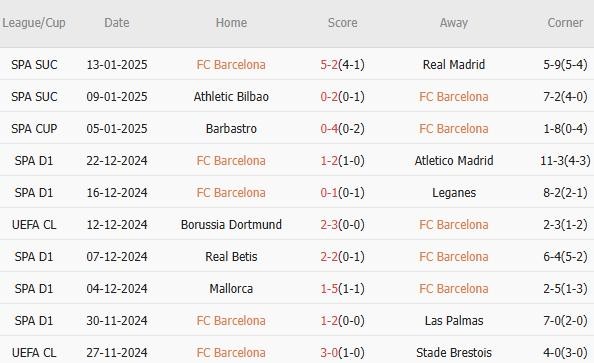This screenshot has width=594, height=363.
Task: Click the League/Cup column header
Action: click(x=34, y=23)
